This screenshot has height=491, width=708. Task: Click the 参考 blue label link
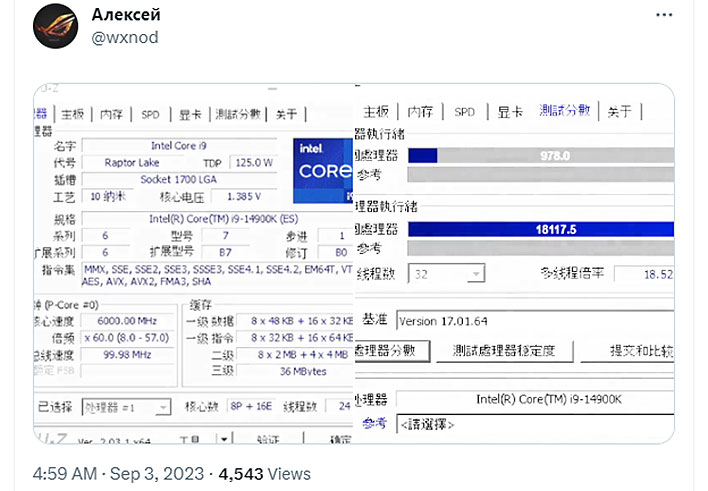[x=374, y=424]
